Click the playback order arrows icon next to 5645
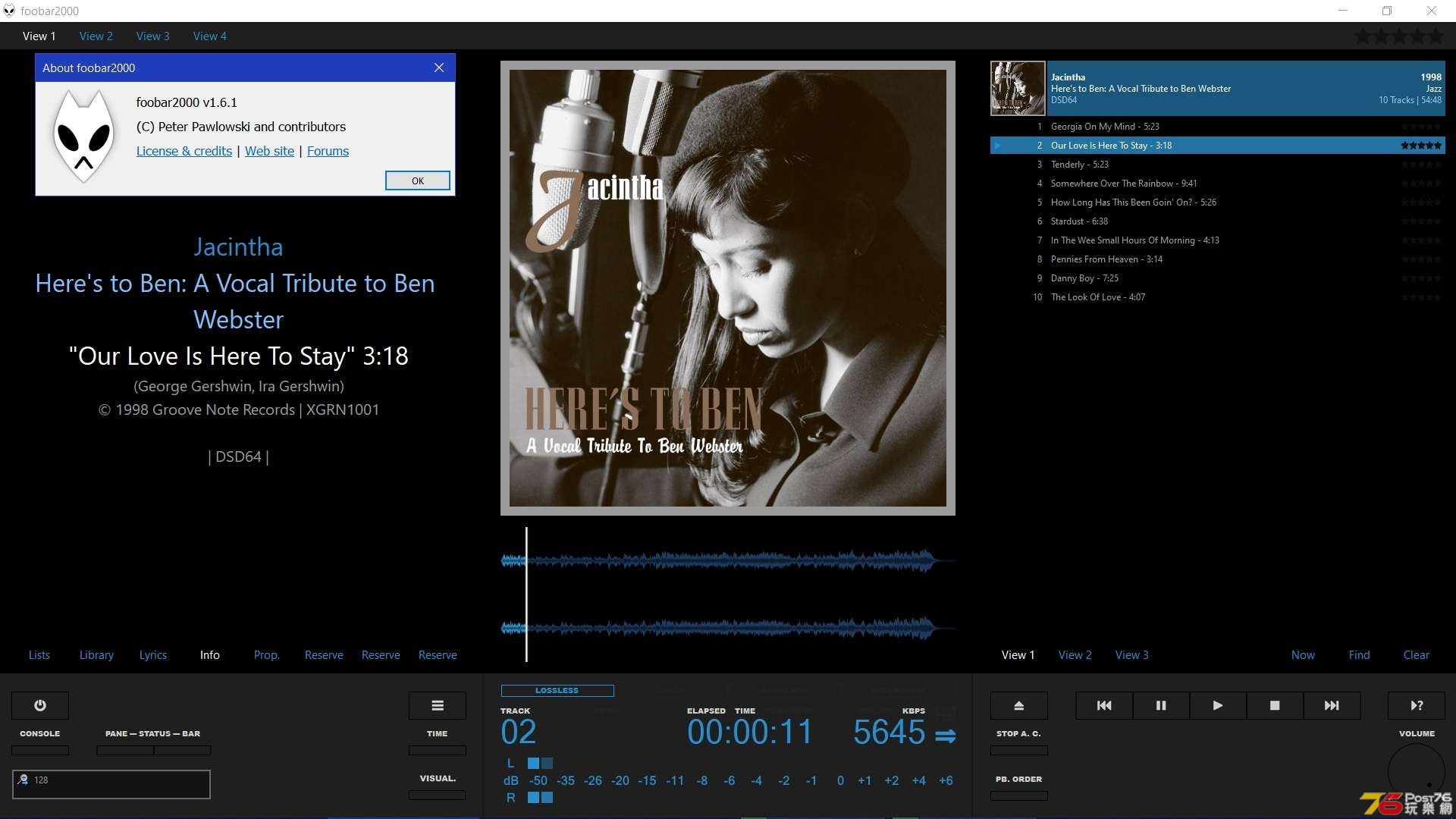The height and width of the screenshot is (819, 1456). coord(945,736)
